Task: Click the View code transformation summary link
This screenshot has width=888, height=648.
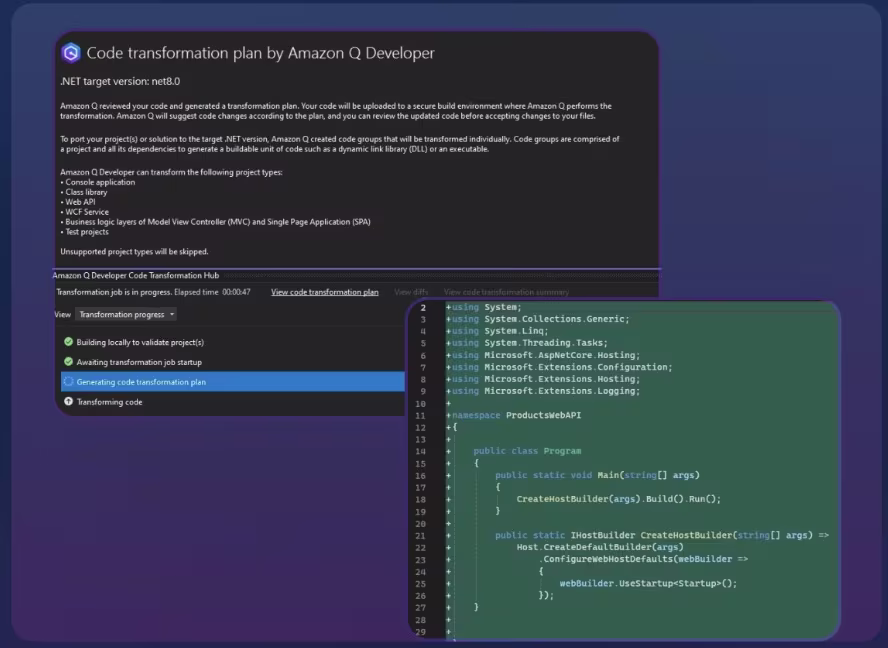Action: pos(506,292)
